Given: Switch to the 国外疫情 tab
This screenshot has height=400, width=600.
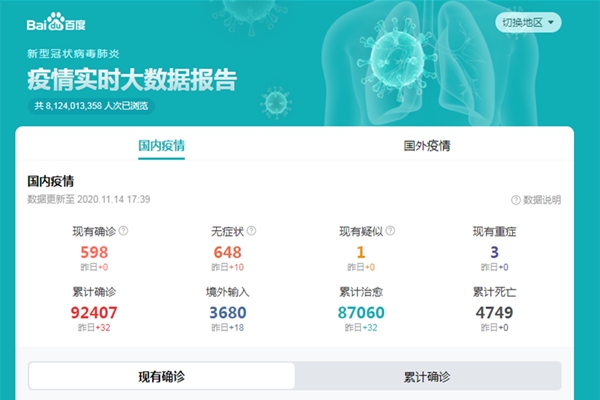Looking at the screenshot, I should point(427,146).
